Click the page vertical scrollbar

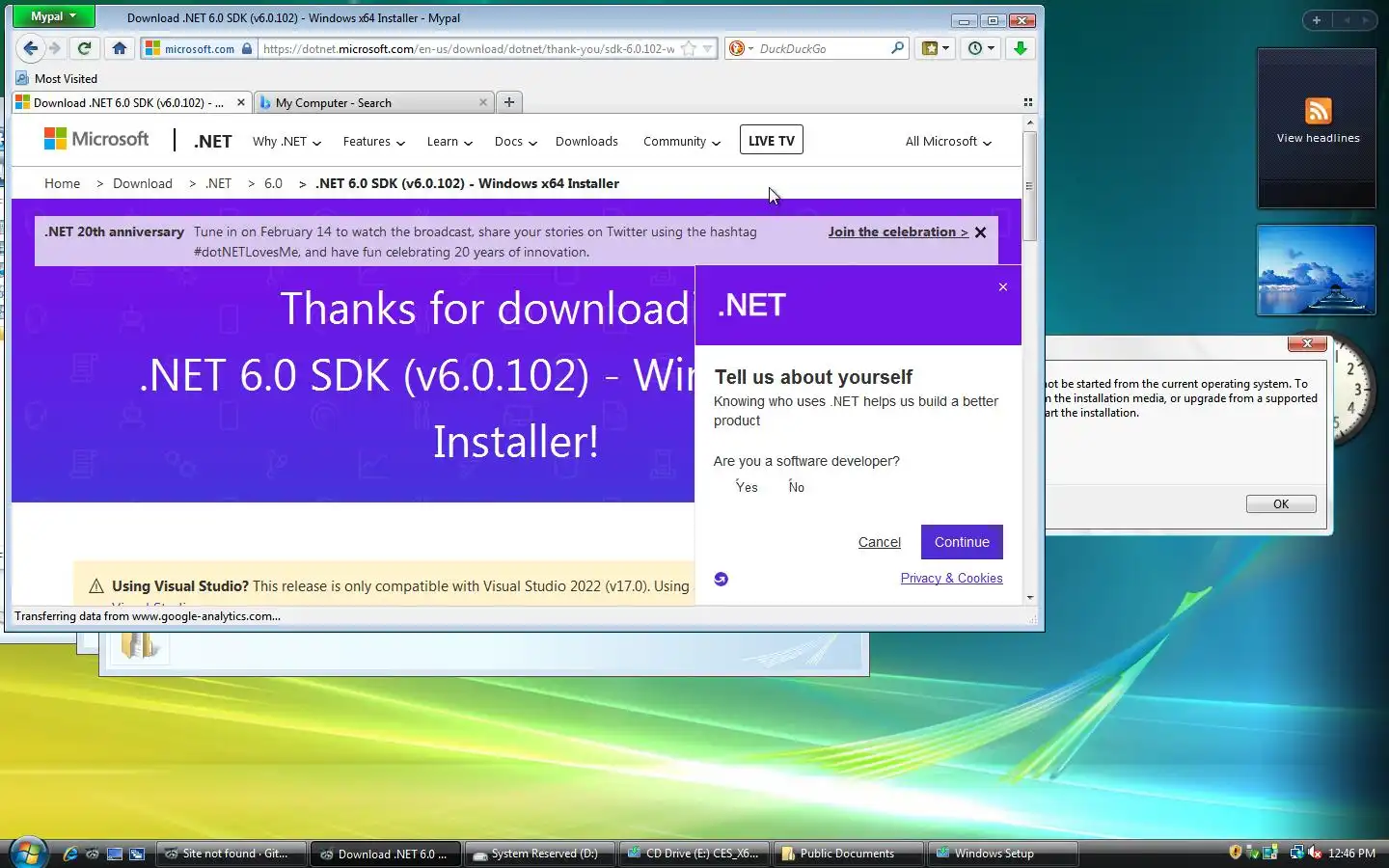pos(1030,186)
